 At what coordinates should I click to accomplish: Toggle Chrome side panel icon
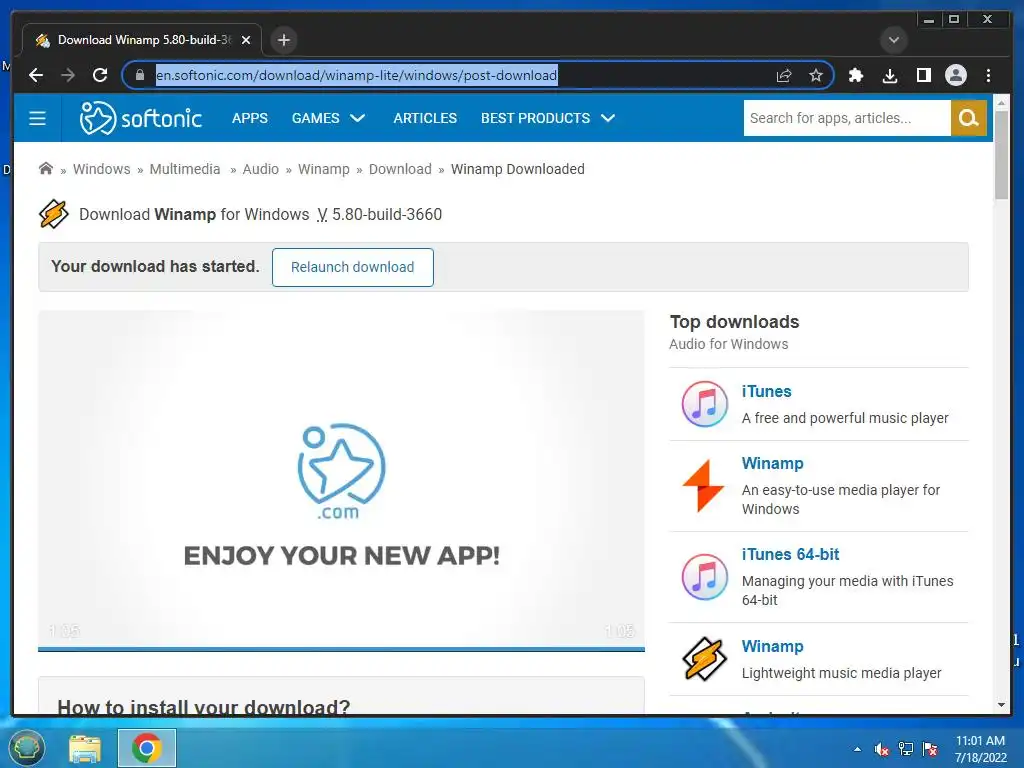tap(923, 75)
